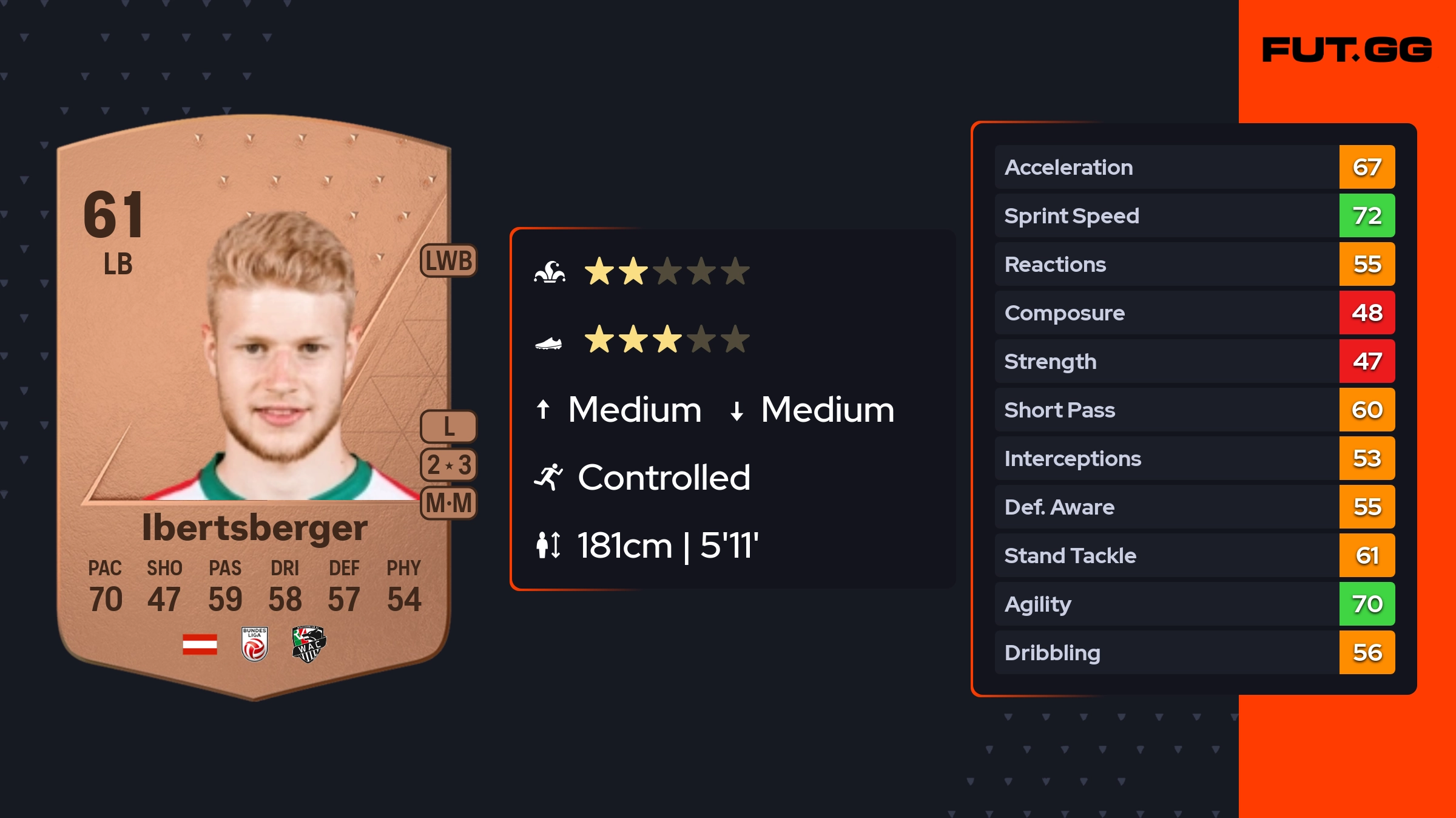The image size is (1456, 818).
Task: Click the WAC club crest
Action: [309, 644]
